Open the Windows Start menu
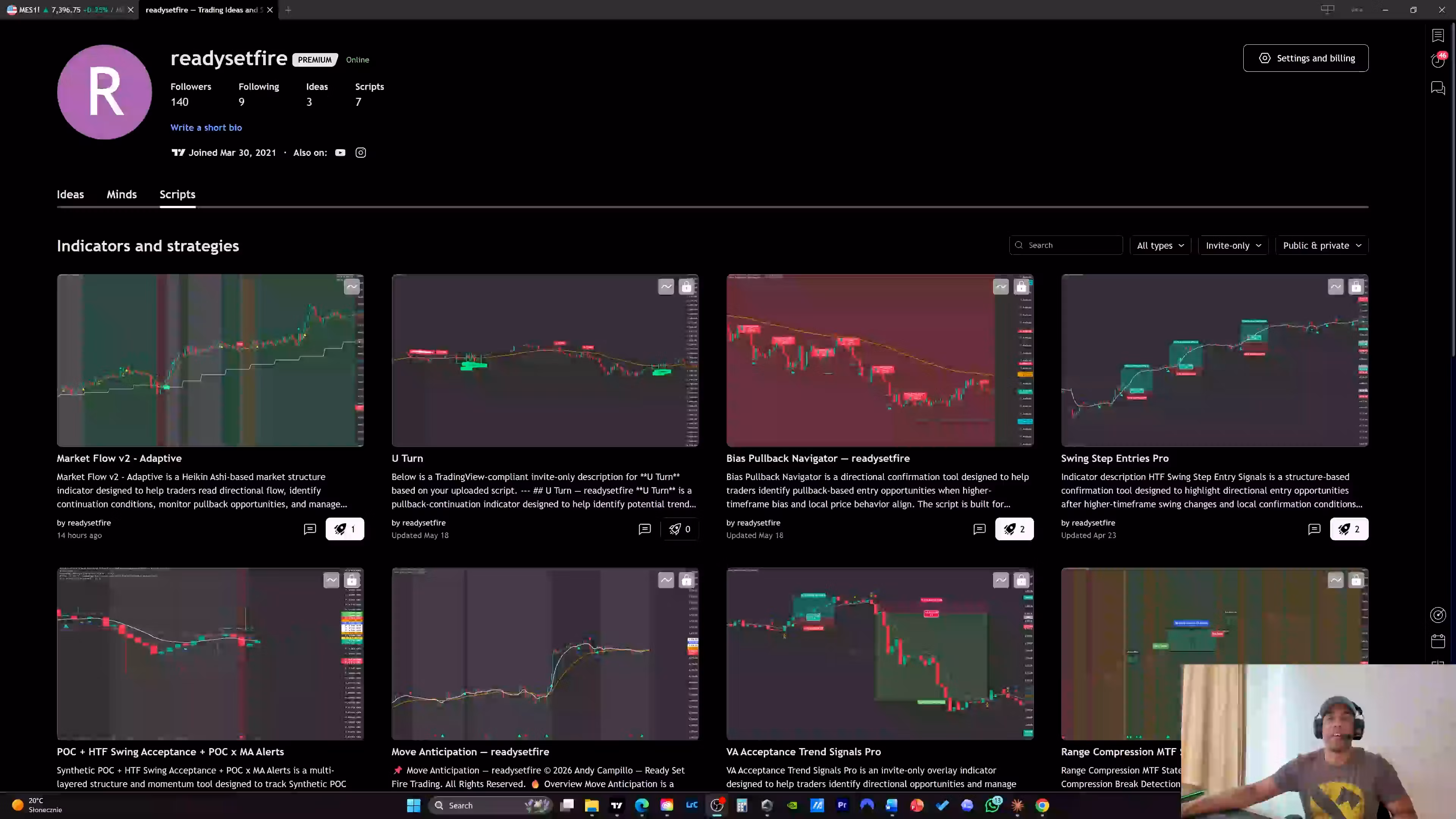Screen dimensions: 1456x819 (414, 805)
